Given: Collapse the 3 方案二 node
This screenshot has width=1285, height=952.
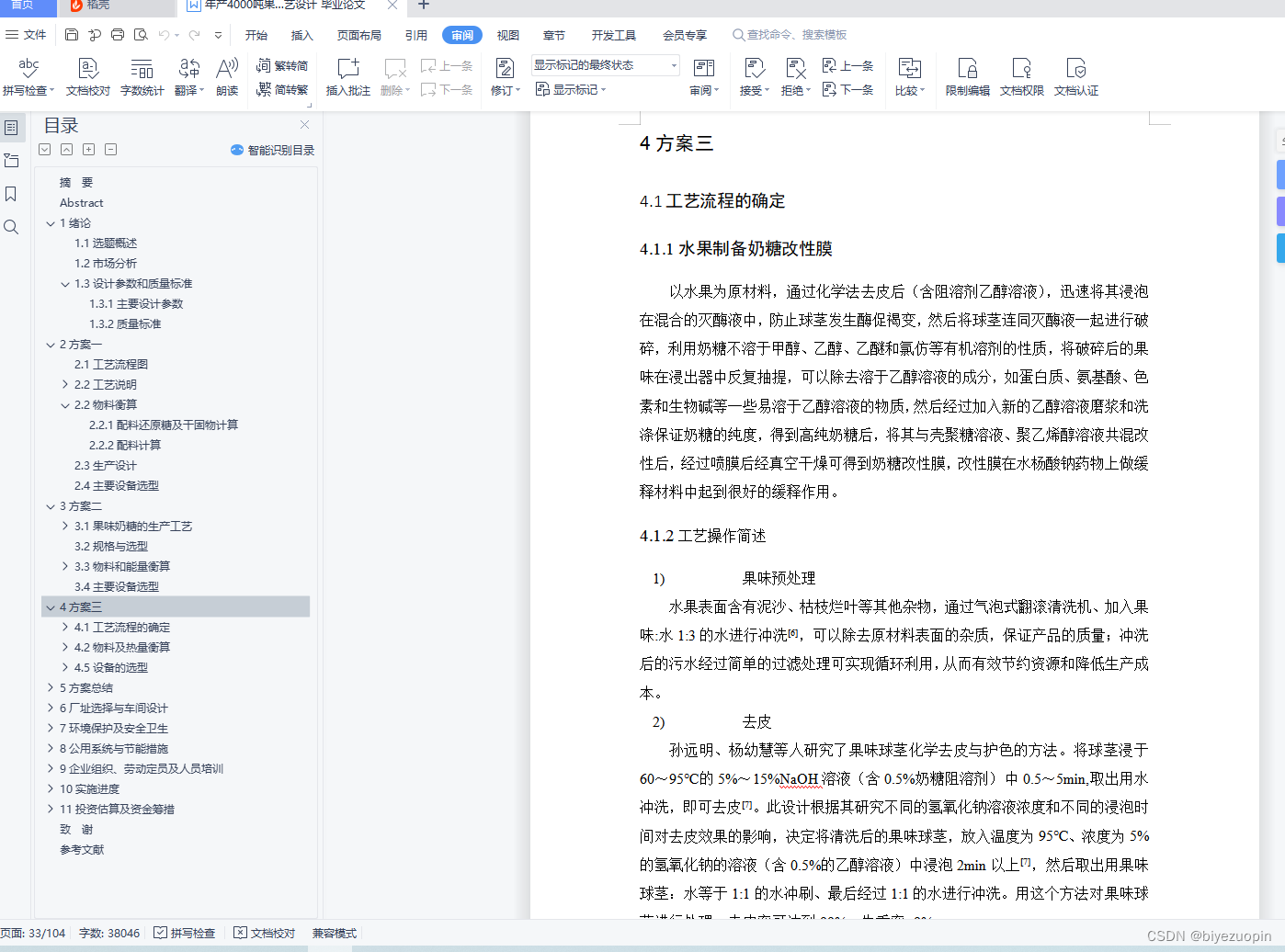Looking at the screenshot, I should pyautogui.click(x=51, y=506).
